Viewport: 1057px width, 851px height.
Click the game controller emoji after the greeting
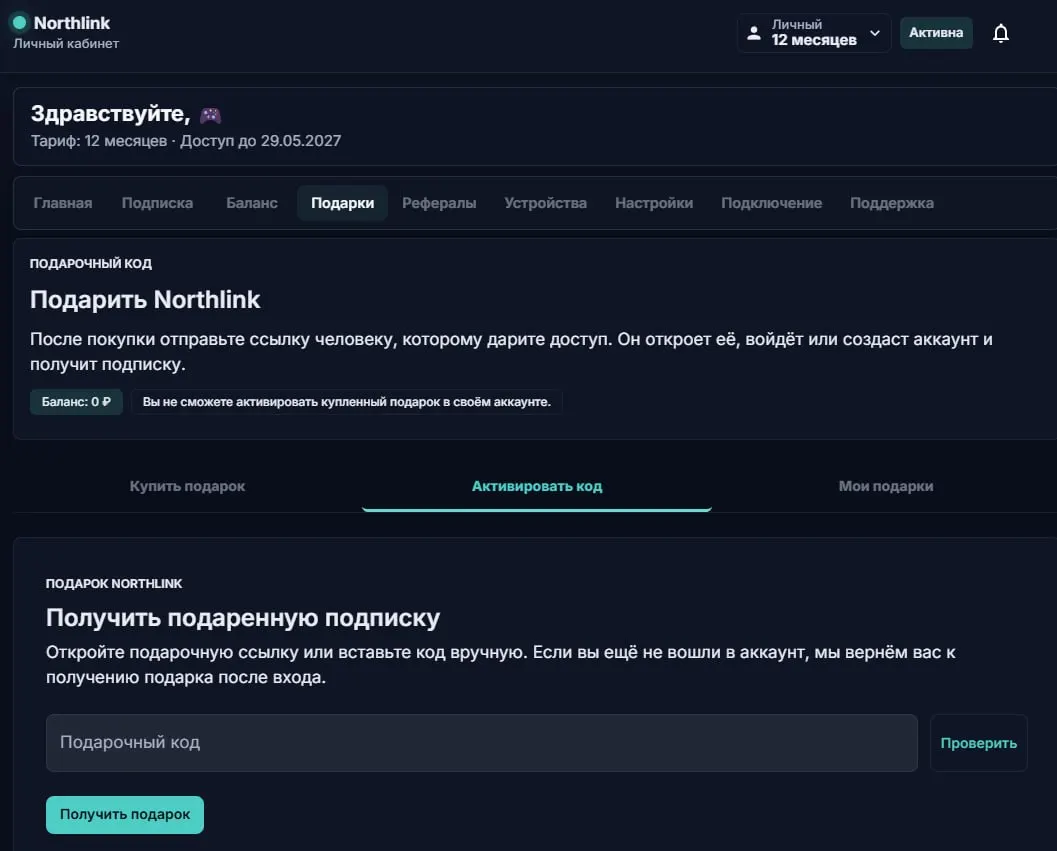click(210, 115)
